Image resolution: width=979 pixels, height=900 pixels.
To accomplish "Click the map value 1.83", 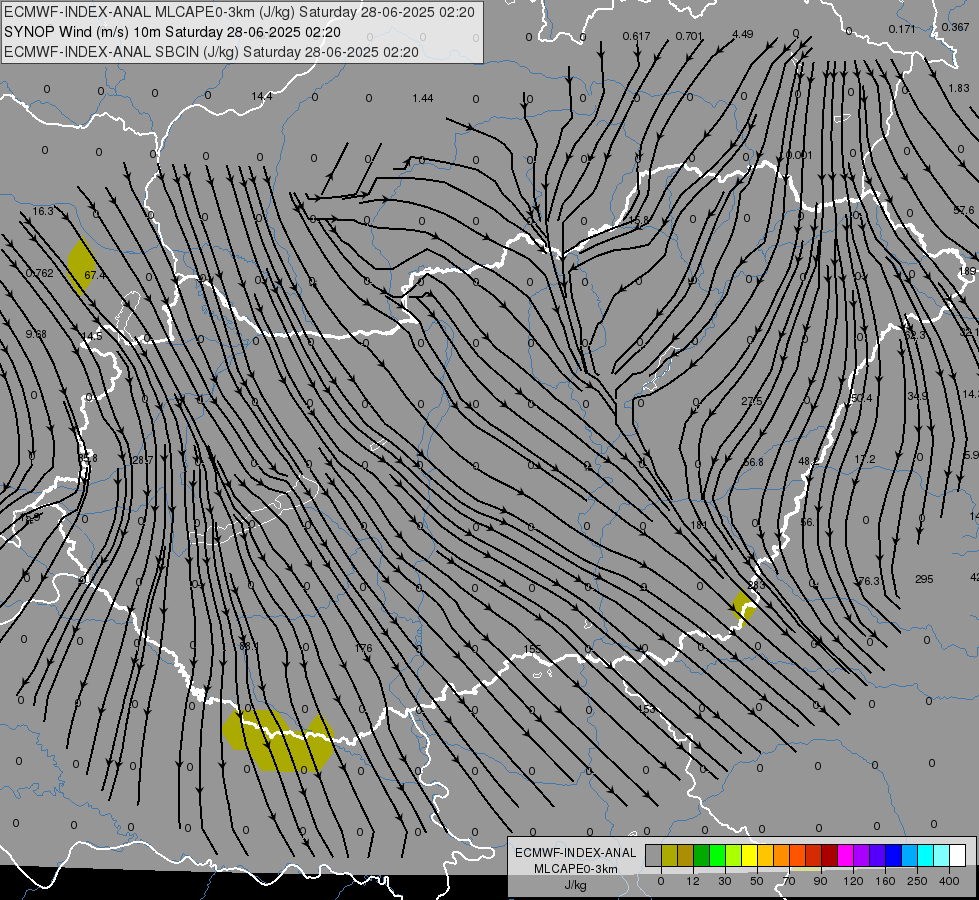I will click(959, 88).
